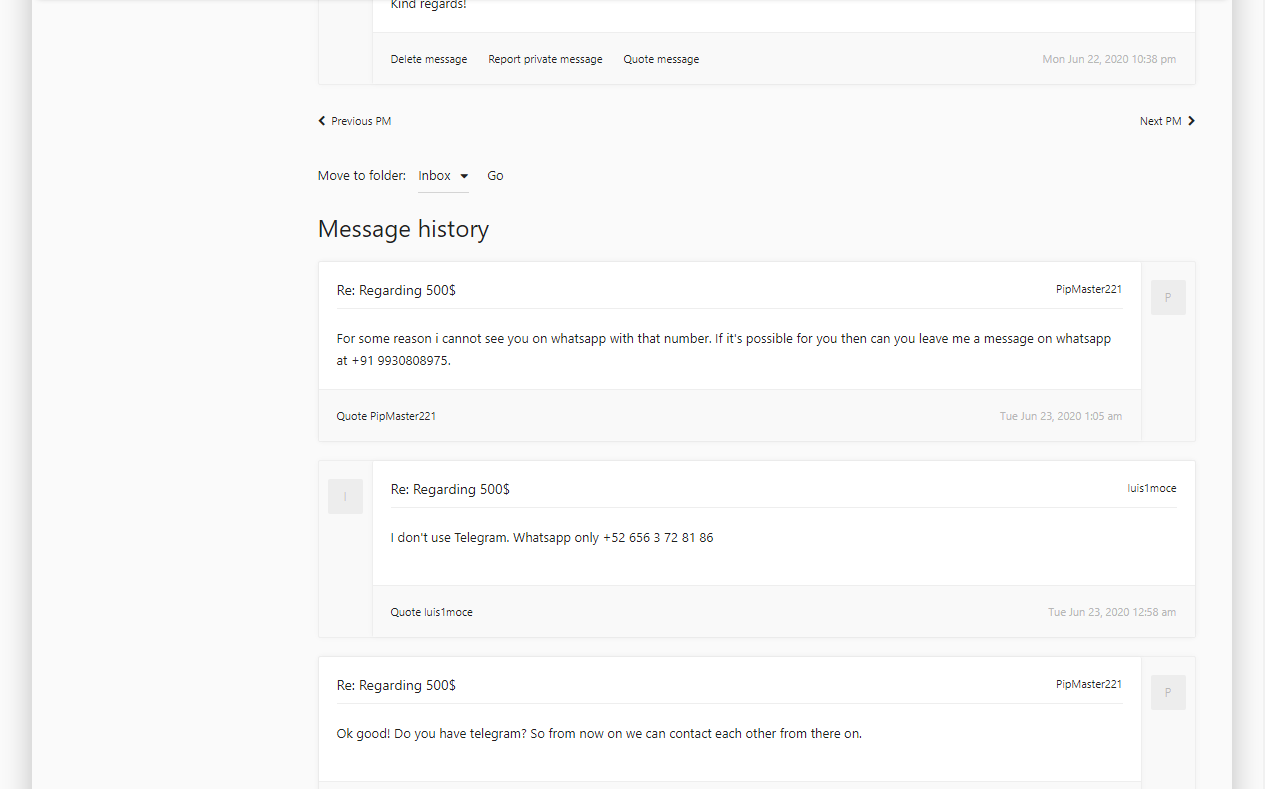Open luis1moce avatar placeholder
This screenshot has height=789, width=1265.
pyautogui.click(x=345, y=497)
